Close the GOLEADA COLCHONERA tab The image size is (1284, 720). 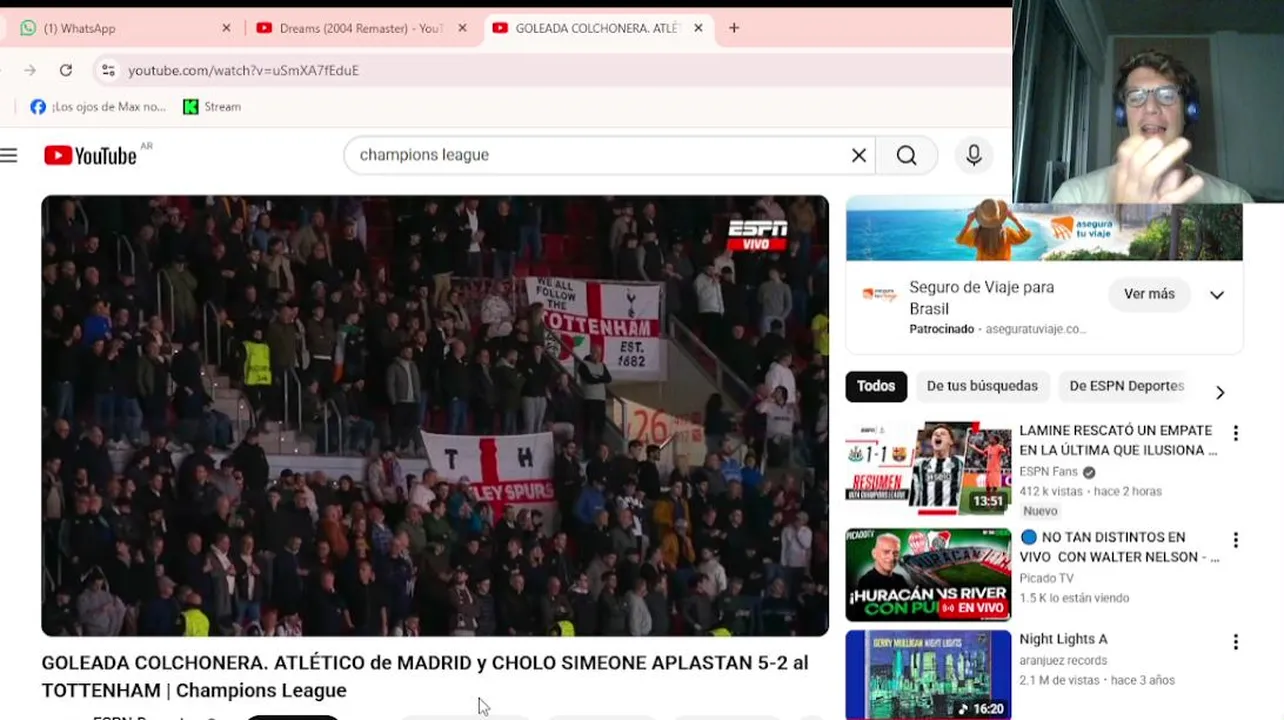(x=698, y=28)
